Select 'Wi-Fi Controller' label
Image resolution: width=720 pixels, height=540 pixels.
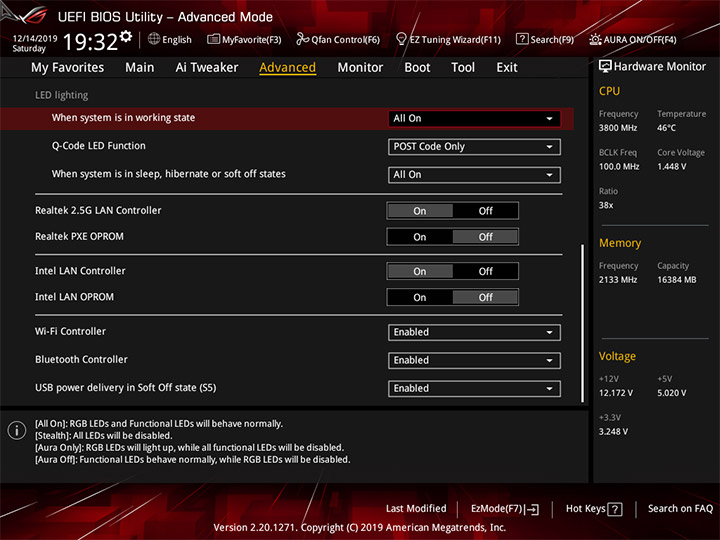(x=70, y=331)
